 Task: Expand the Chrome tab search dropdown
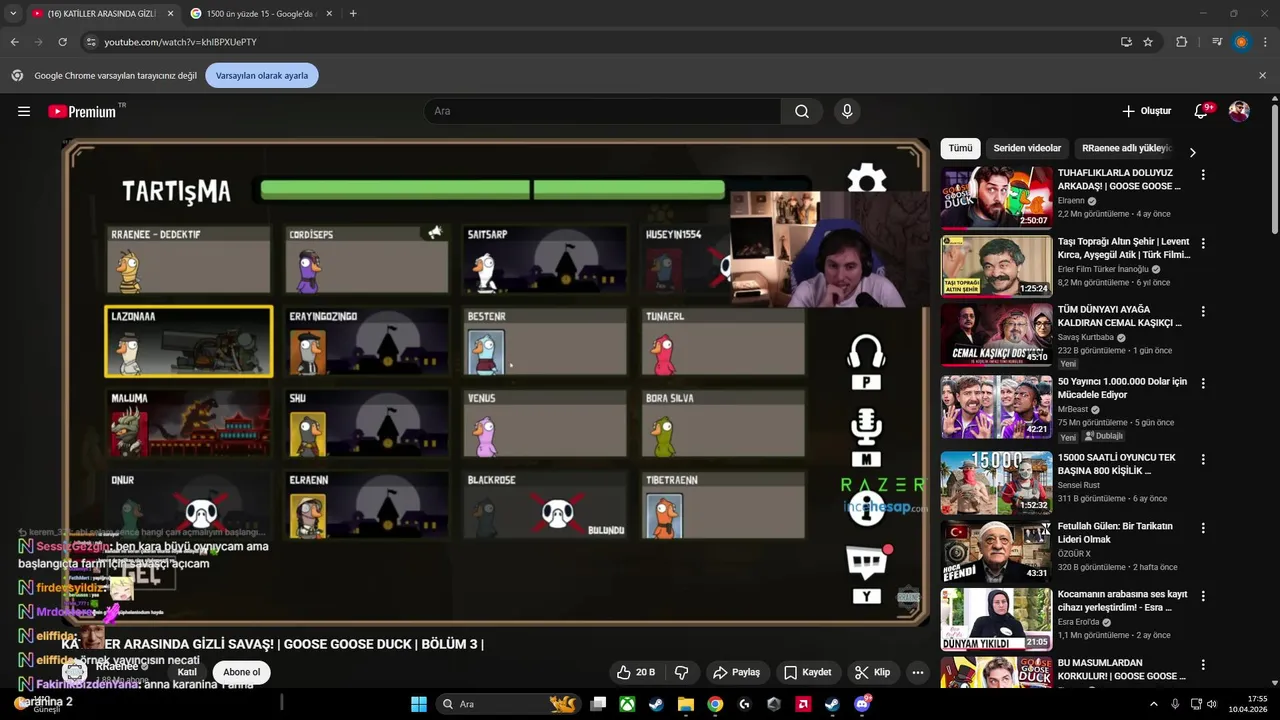13,13
